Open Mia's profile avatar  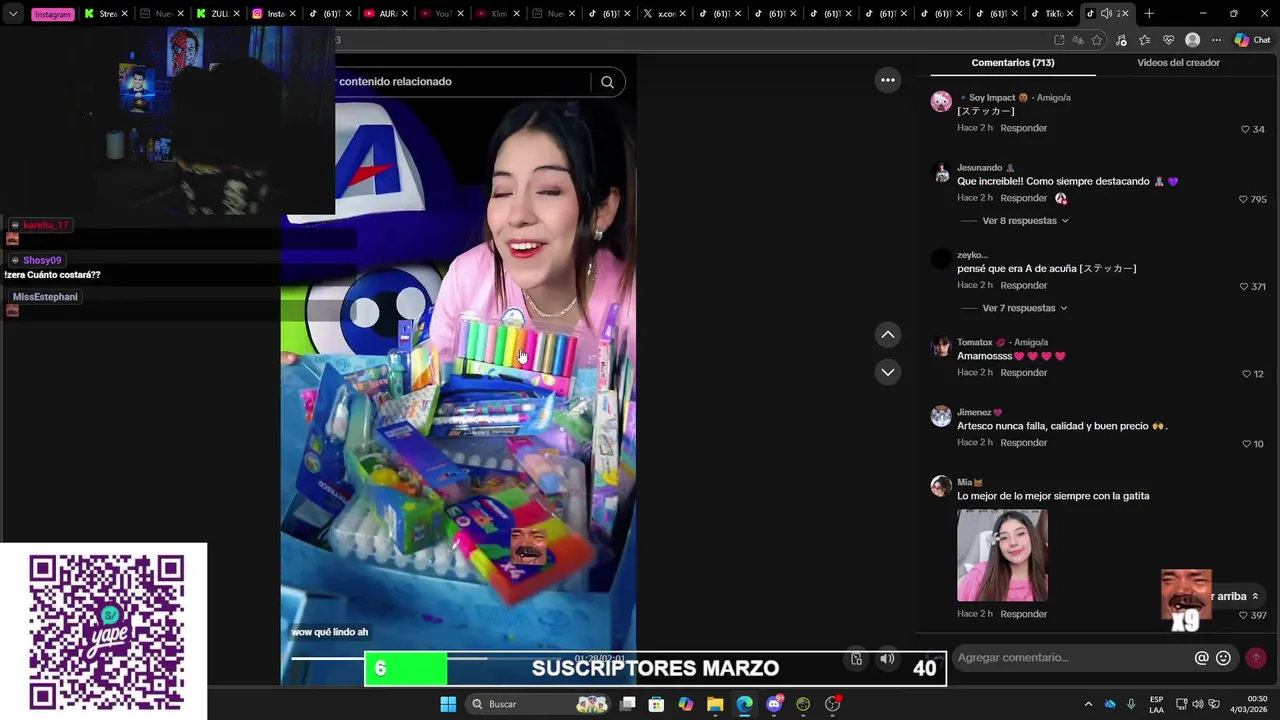point(941,486)
